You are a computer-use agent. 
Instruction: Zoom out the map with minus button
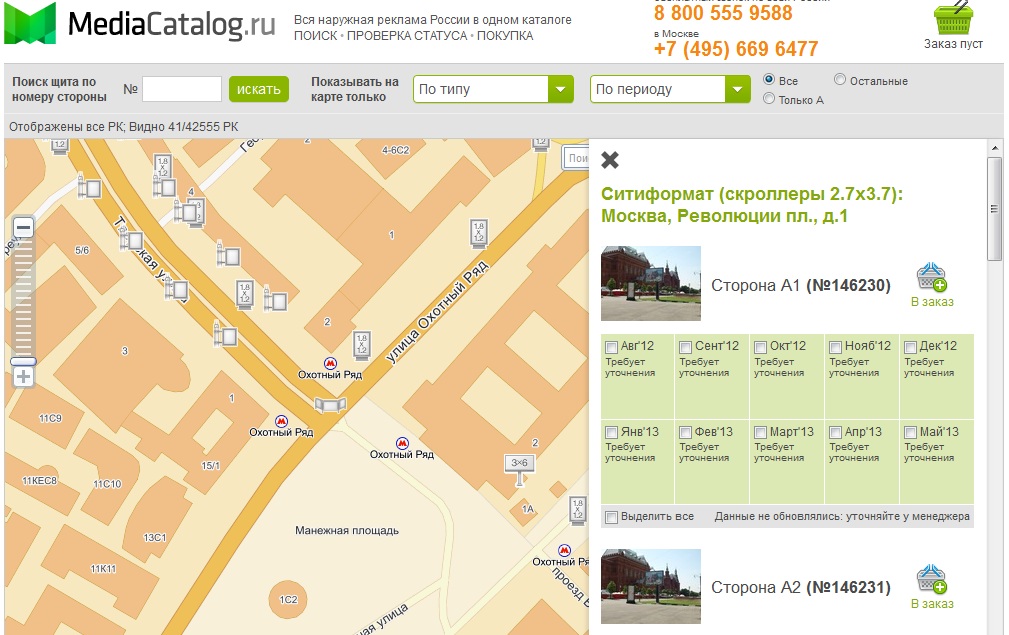(23, 227)
